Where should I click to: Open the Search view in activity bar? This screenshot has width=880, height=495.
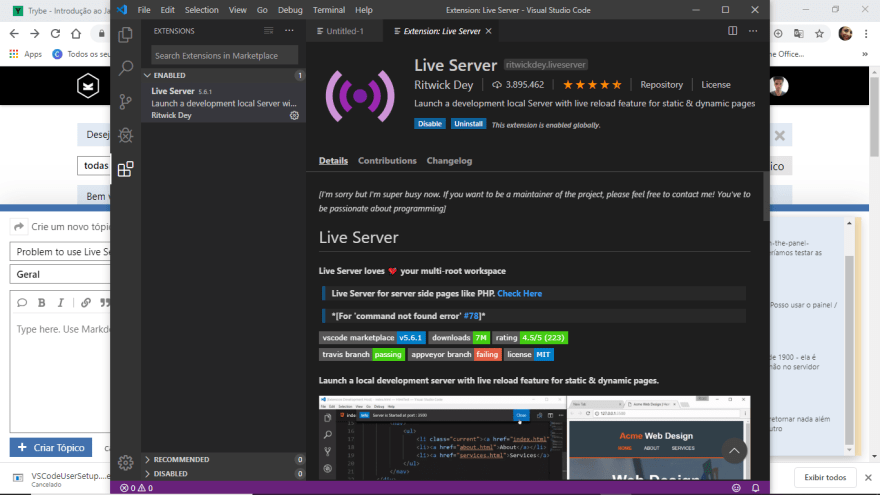[126, 68]
